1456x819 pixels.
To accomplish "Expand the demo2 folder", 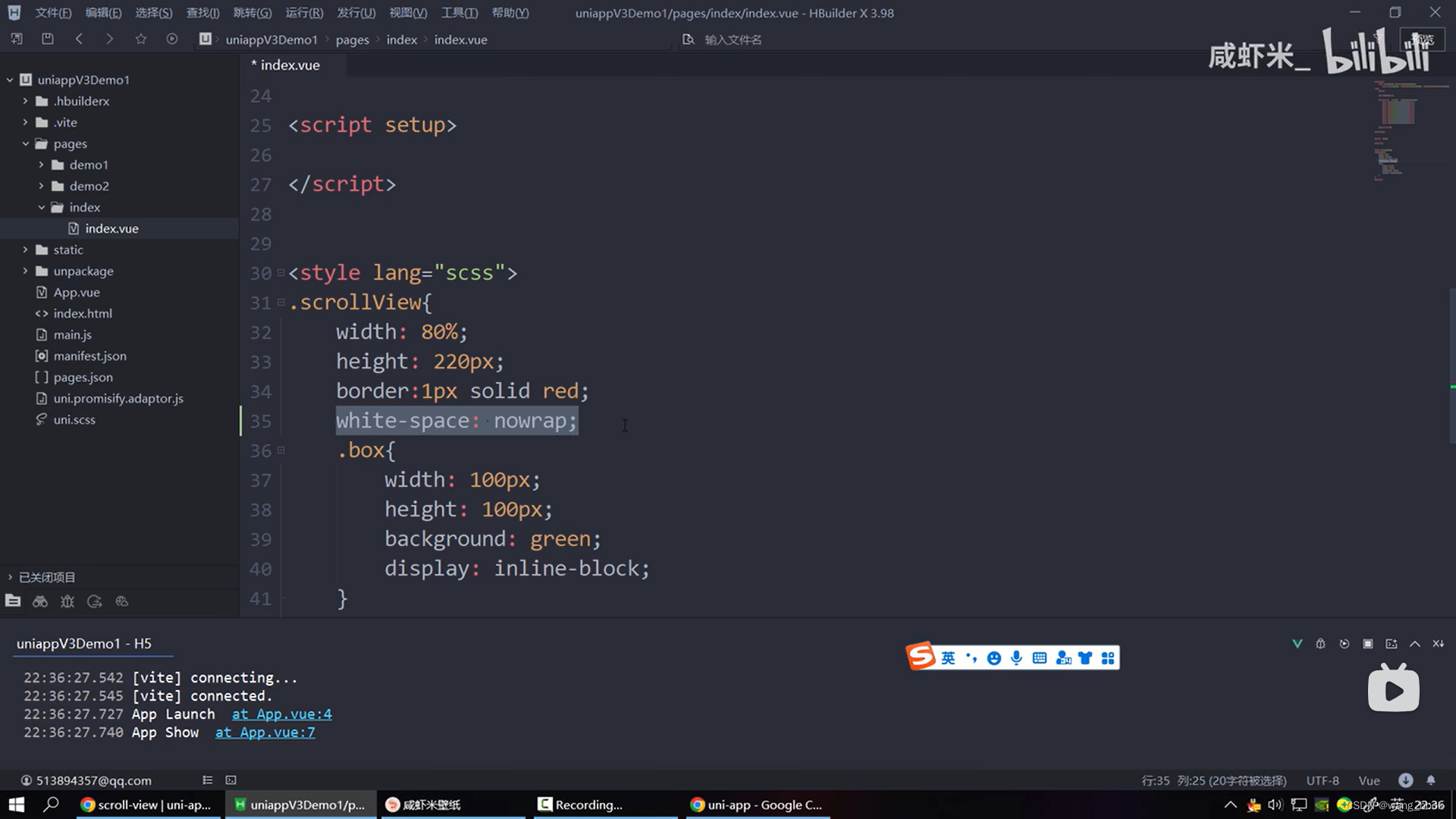I will pos(41,186).
